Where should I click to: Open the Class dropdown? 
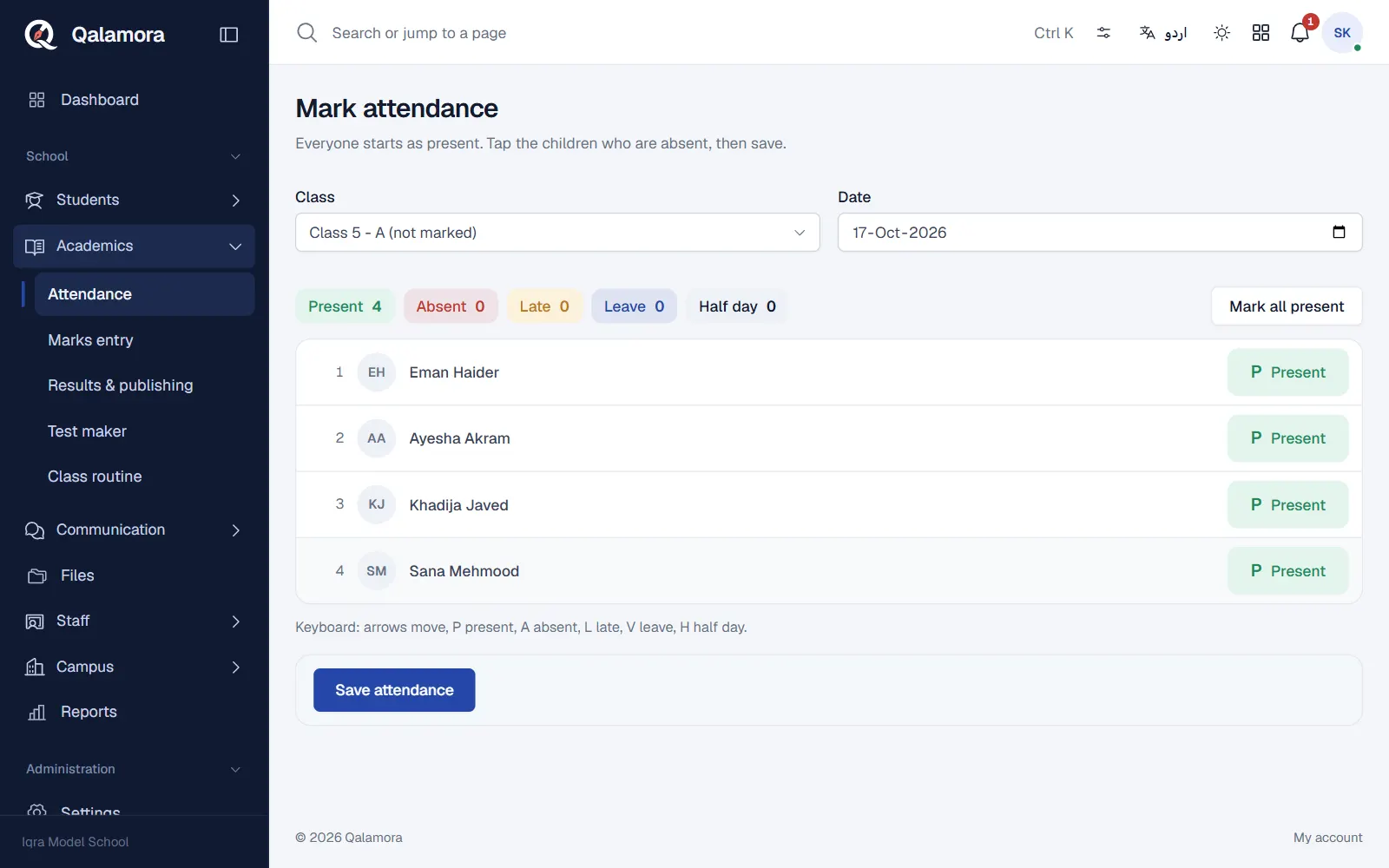(557, 233)
